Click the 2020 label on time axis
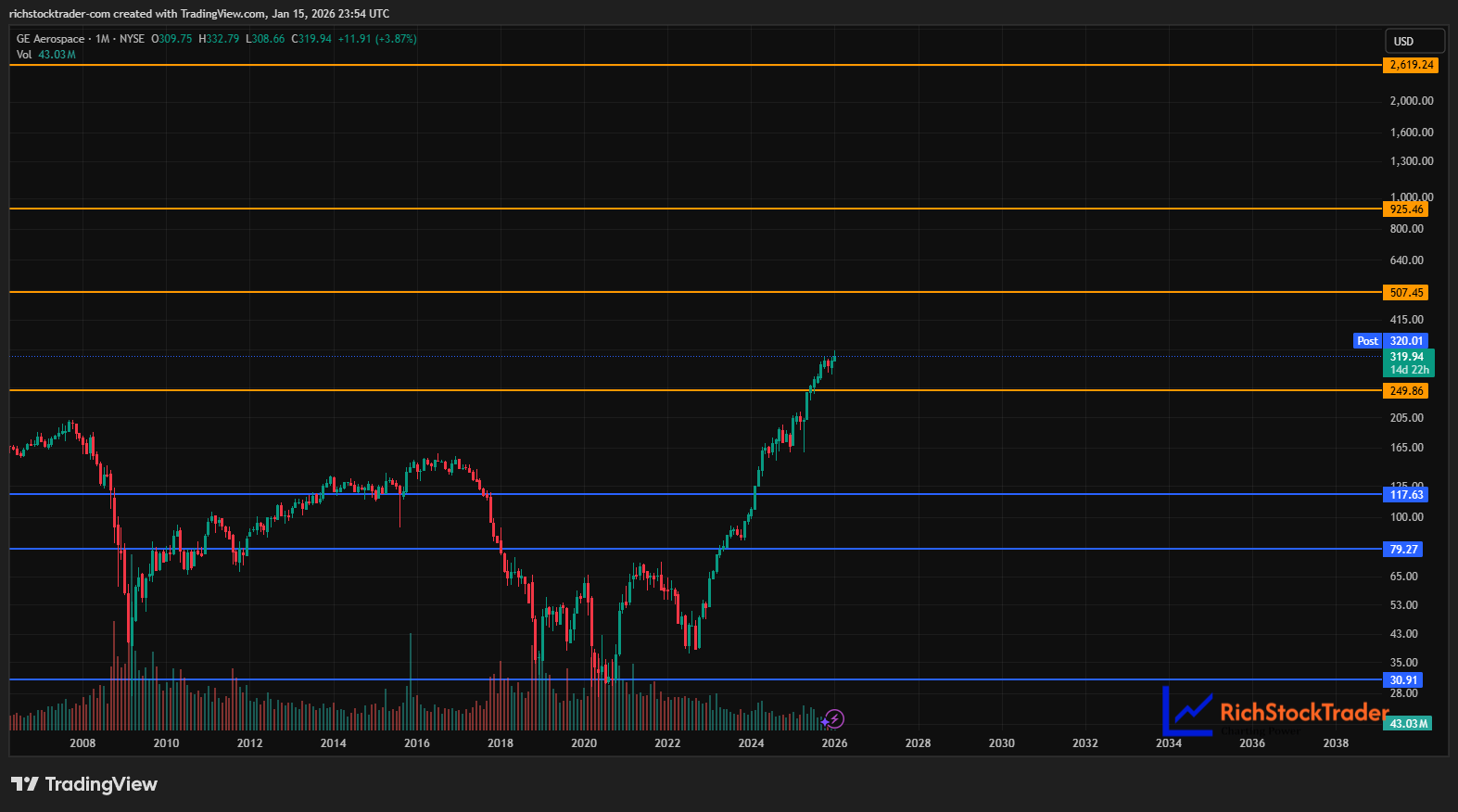This screenshot has width=1458, height=812. tap(584, 743)
